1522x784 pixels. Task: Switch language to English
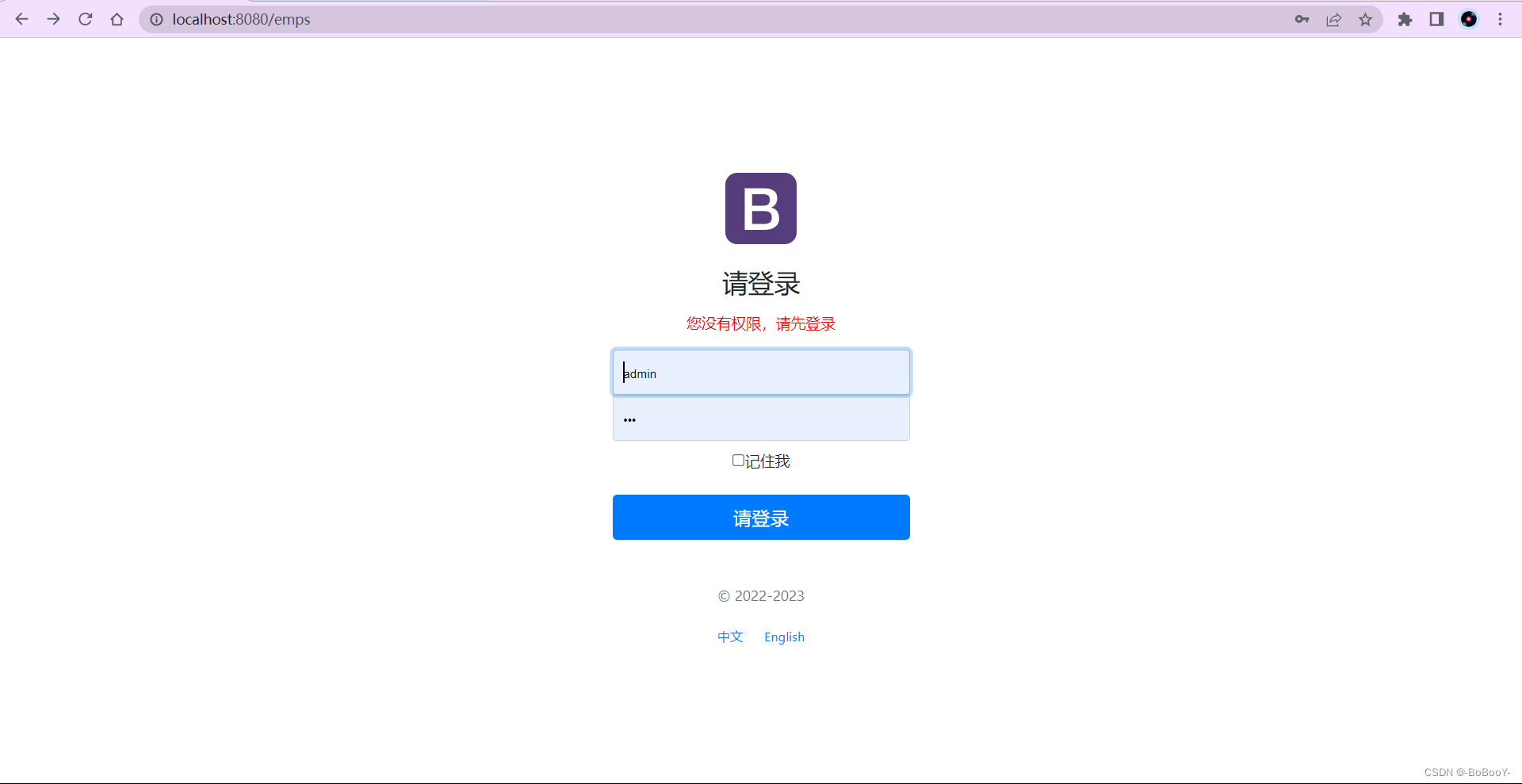(x=784, y=637)
